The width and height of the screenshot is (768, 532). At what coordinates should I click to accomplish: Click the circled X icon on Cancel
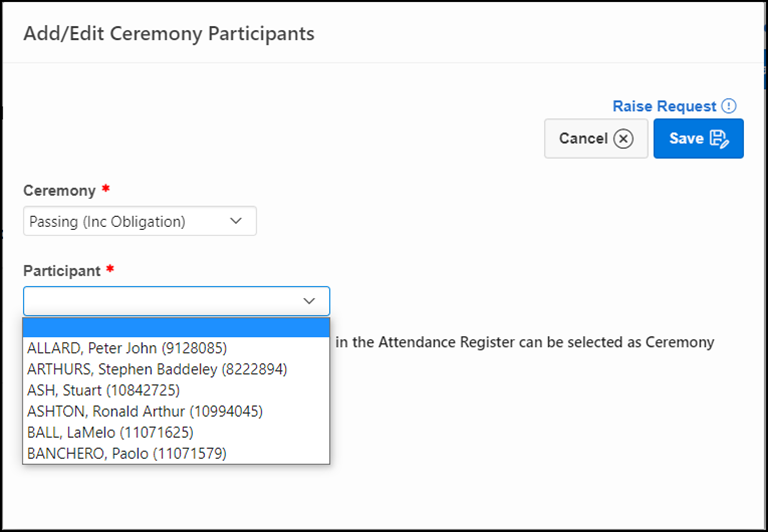[x=624, y=138]
